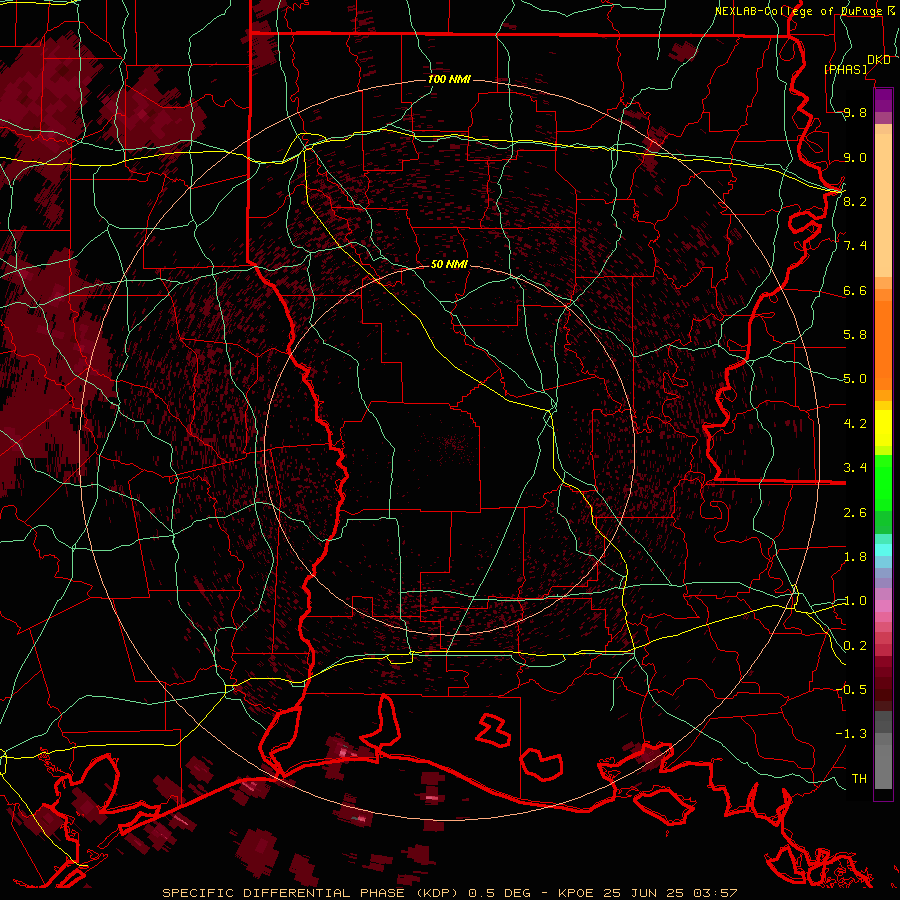Click the 3.4 legend value

point(855,467)
